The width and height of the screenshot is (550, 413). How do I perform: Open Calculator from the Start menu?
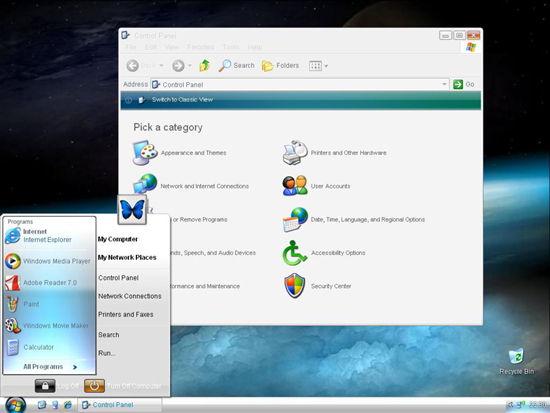tap(49, 347)
